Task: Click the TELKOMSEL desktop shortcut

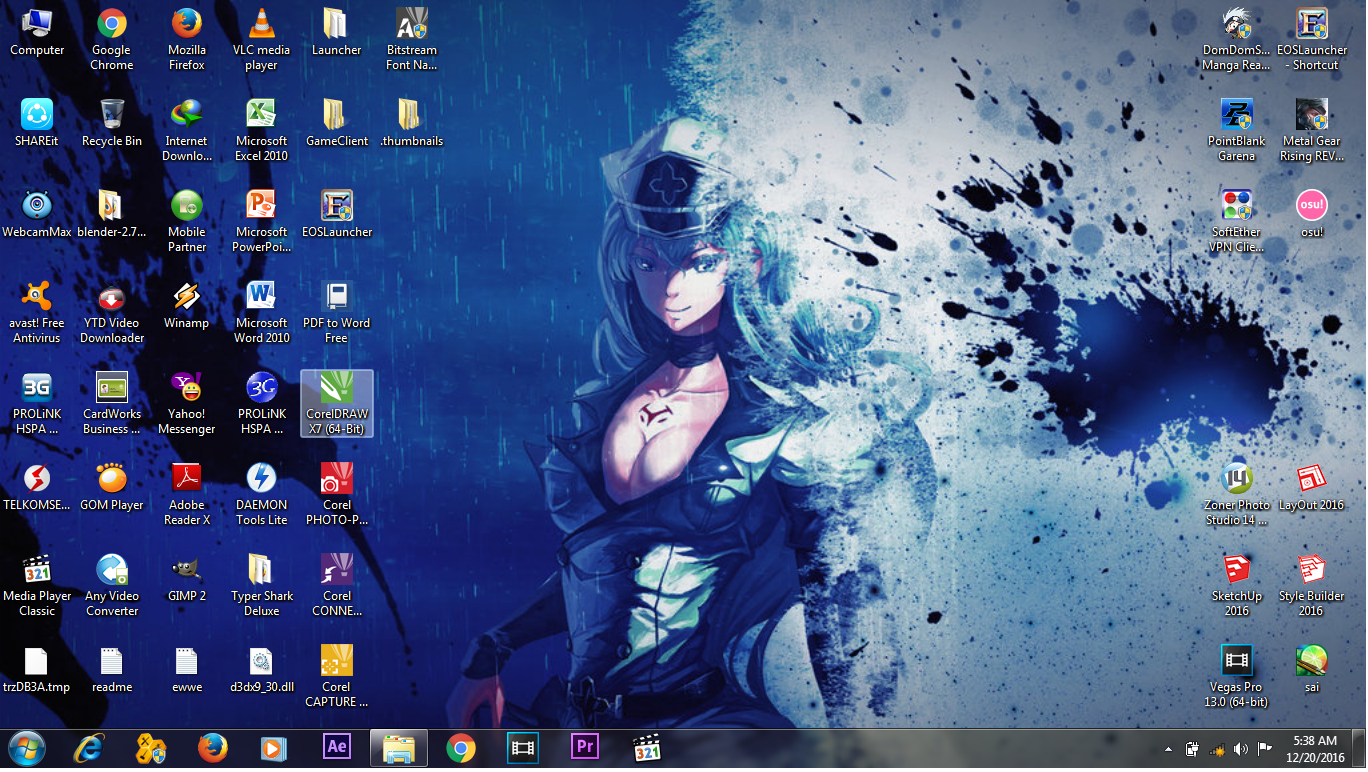Action: pyautogui.click(x=37, y=487)
